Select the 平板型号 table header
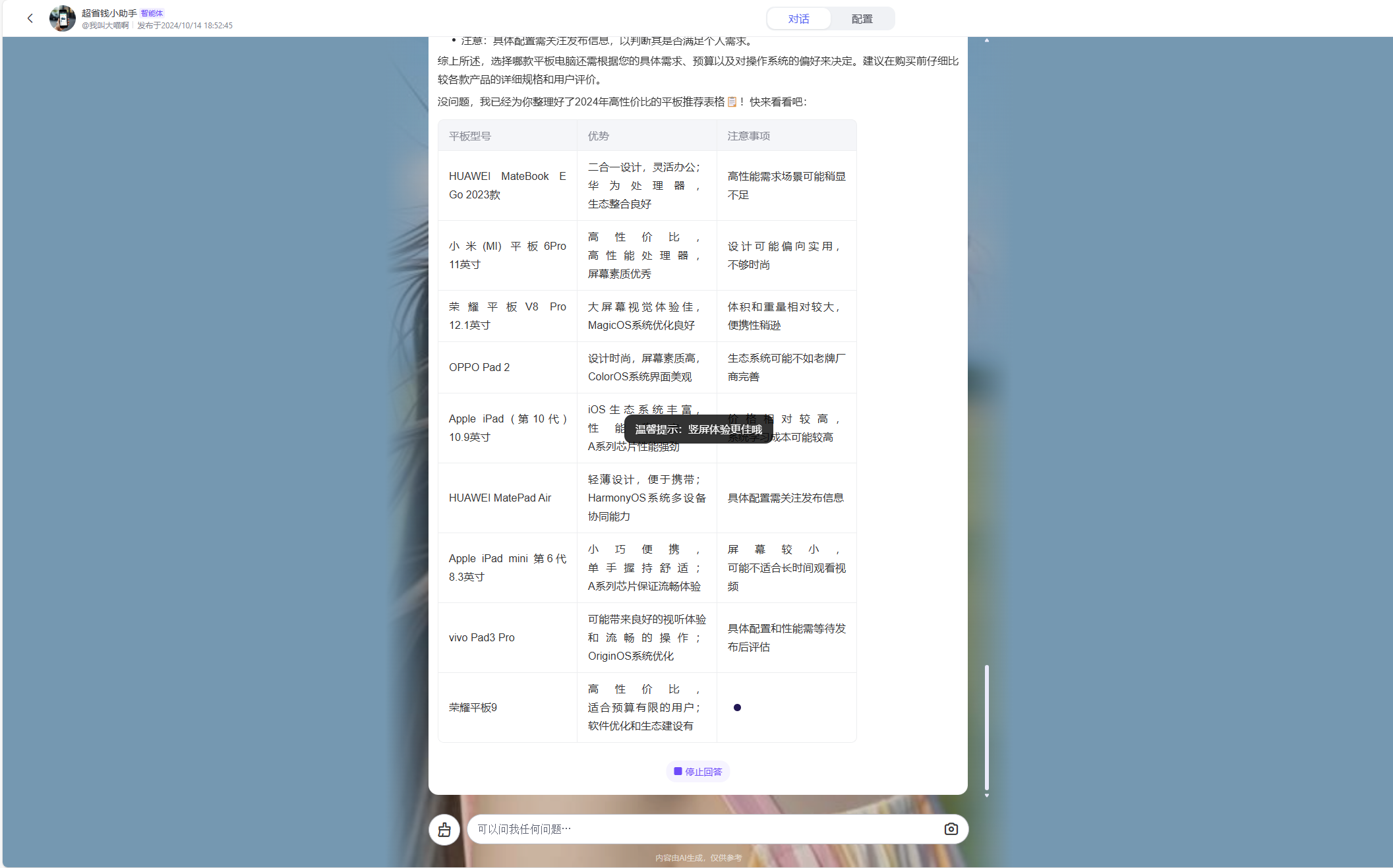This screenshot has height=868, width=1393. point(469,136)
